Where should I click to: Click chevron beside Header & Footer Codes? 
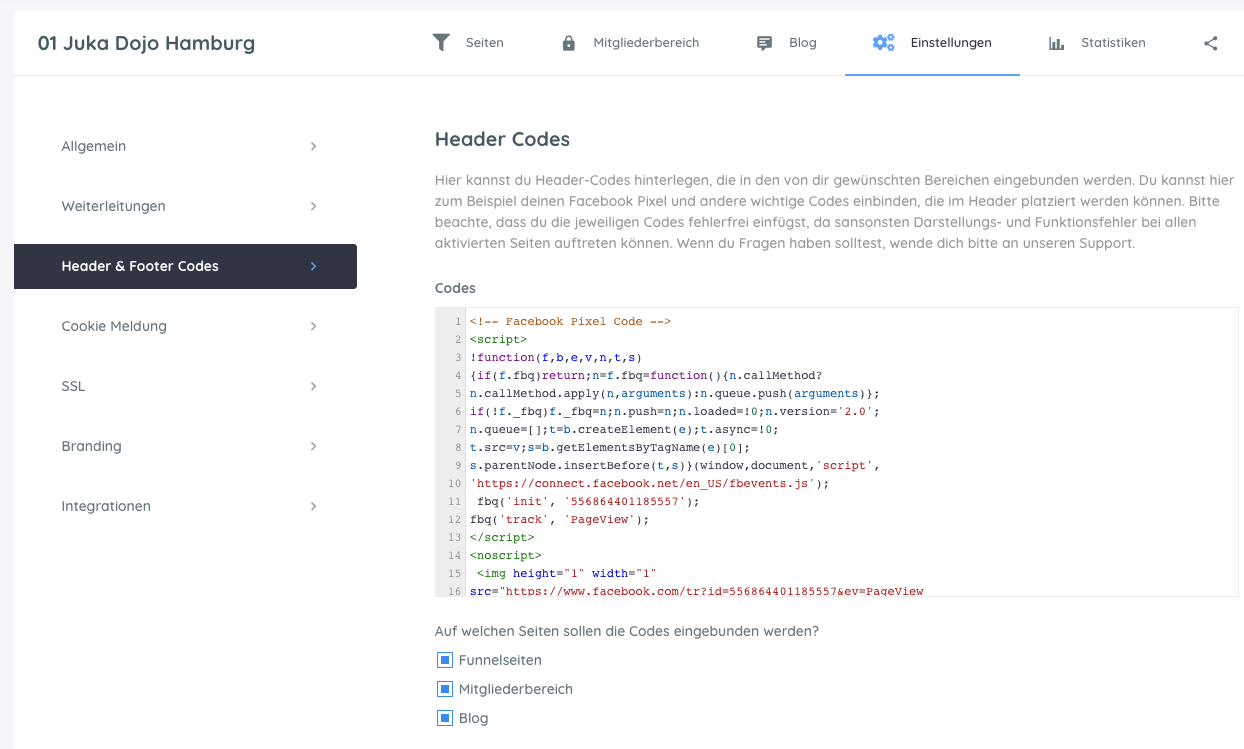point(313,266)
